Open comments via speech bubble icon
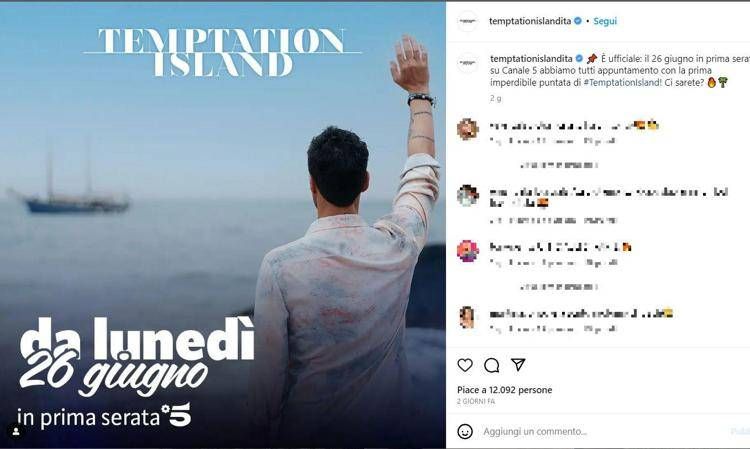 tap(491, 365)
